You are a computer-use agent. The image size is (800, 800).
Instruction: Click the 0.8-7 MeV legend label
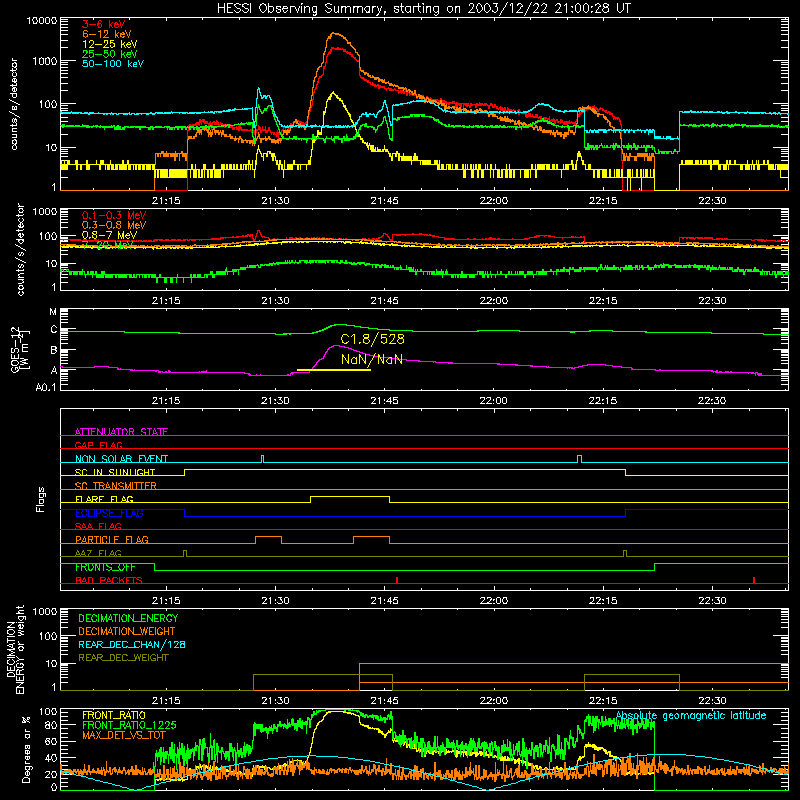tap(109, 235)
